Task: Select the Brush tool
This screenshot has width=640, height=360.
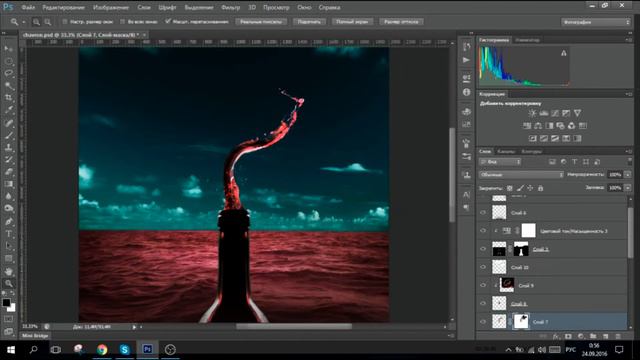Action: pyautogui.click(x=8, y=135)
